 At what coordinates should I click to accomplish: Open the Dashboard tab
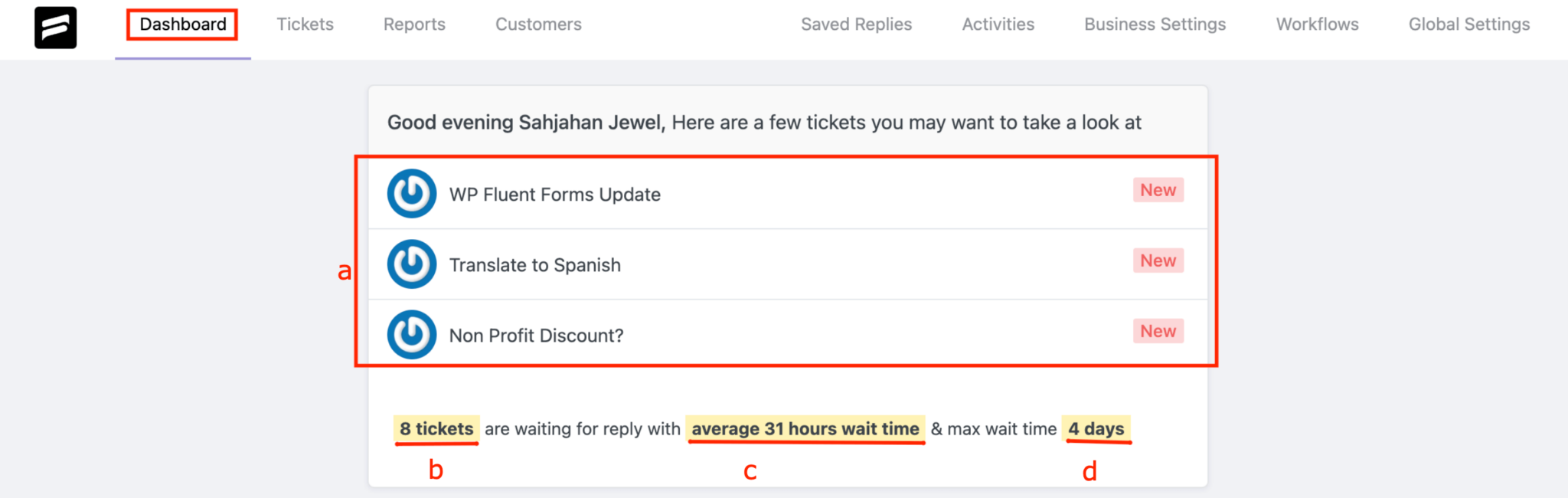pos(183,25)
